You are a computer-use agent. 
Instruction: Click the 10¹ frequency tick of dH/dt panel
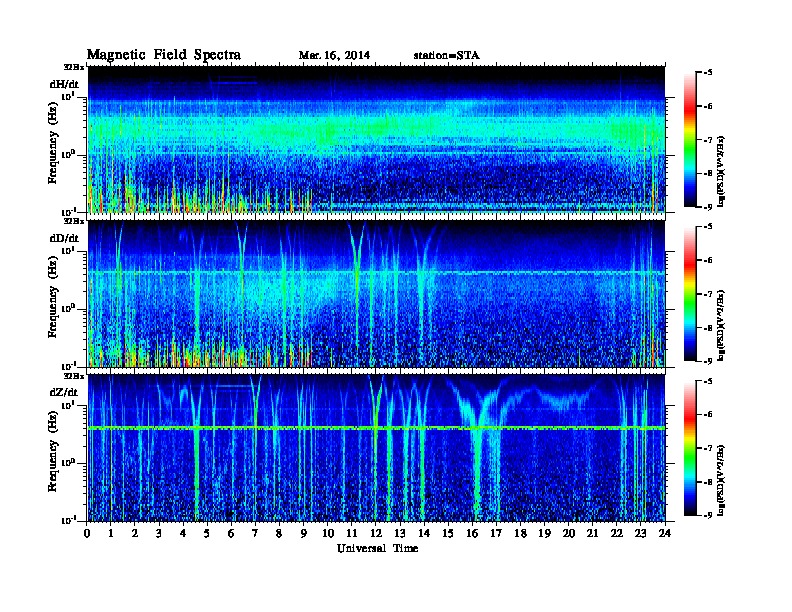68,97
